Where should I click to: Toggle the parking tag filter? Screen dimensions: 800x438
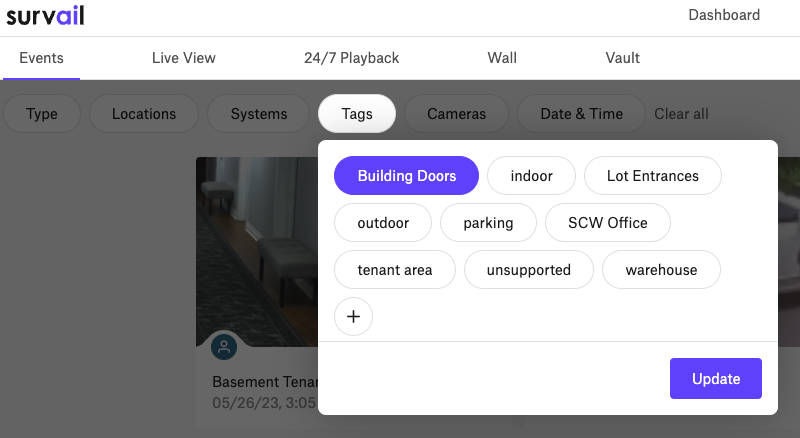488,223
